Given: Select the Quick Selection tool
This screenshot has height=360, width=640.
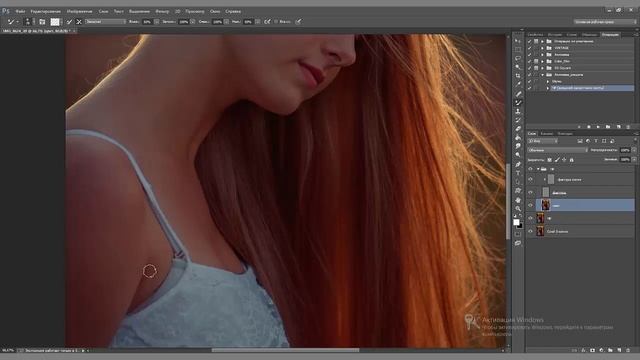Looking at the screenshot, I should pyautogui.click(x=518, y=67).
